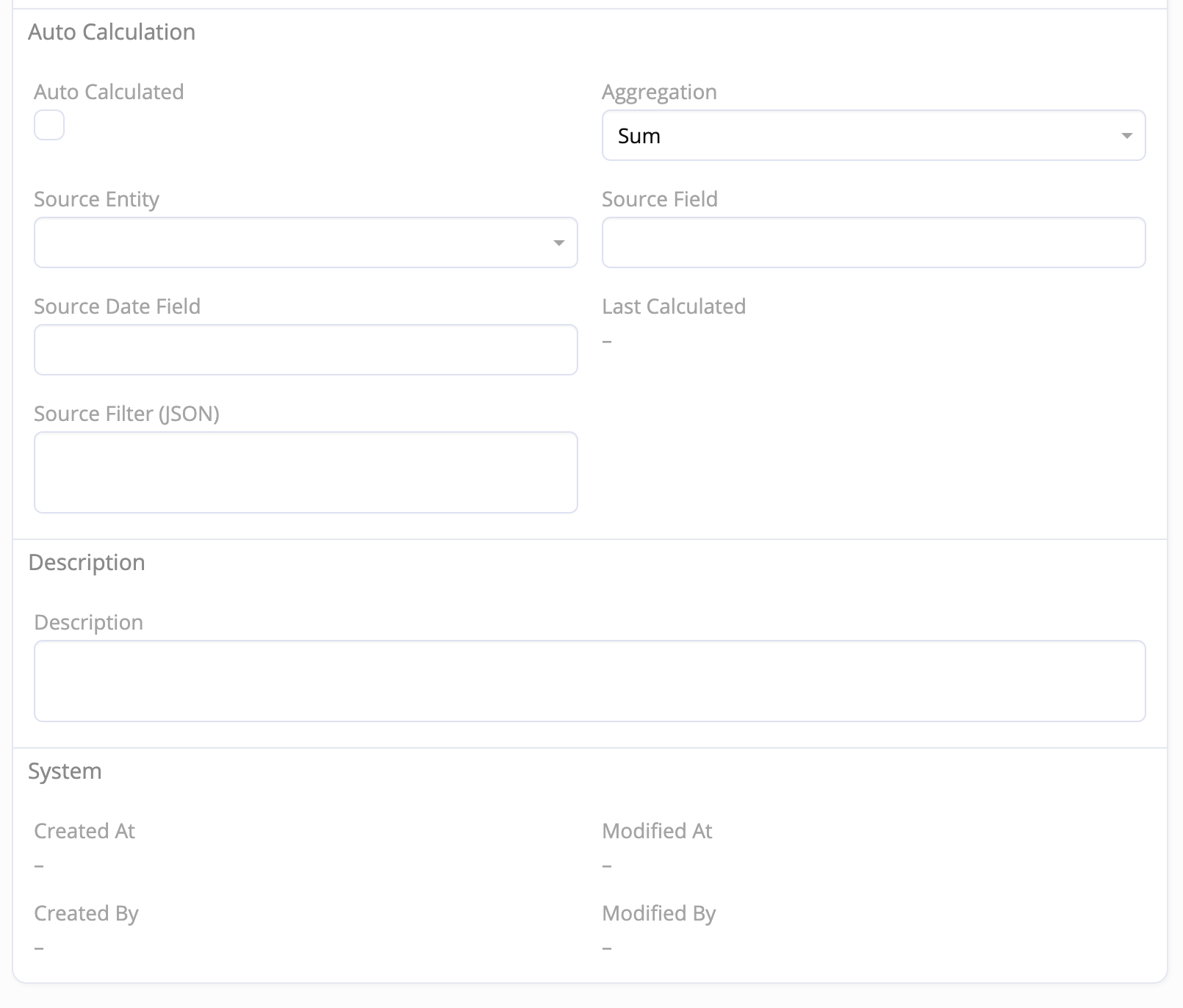The image size is (1183, 1008).
Task: Click the Created By label
Action: [86, 913]
